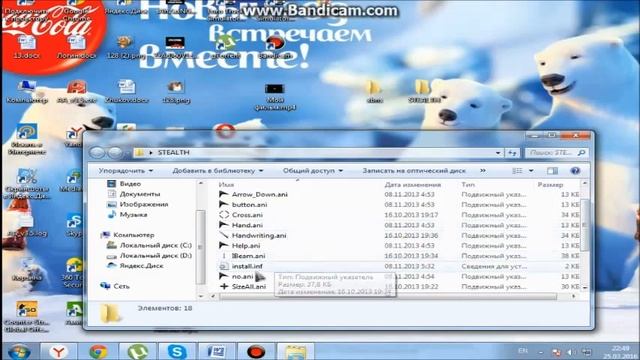Click the refresh button beside address bar
The height and width of the screenshot is (360, 640).
tap(512, 153)
